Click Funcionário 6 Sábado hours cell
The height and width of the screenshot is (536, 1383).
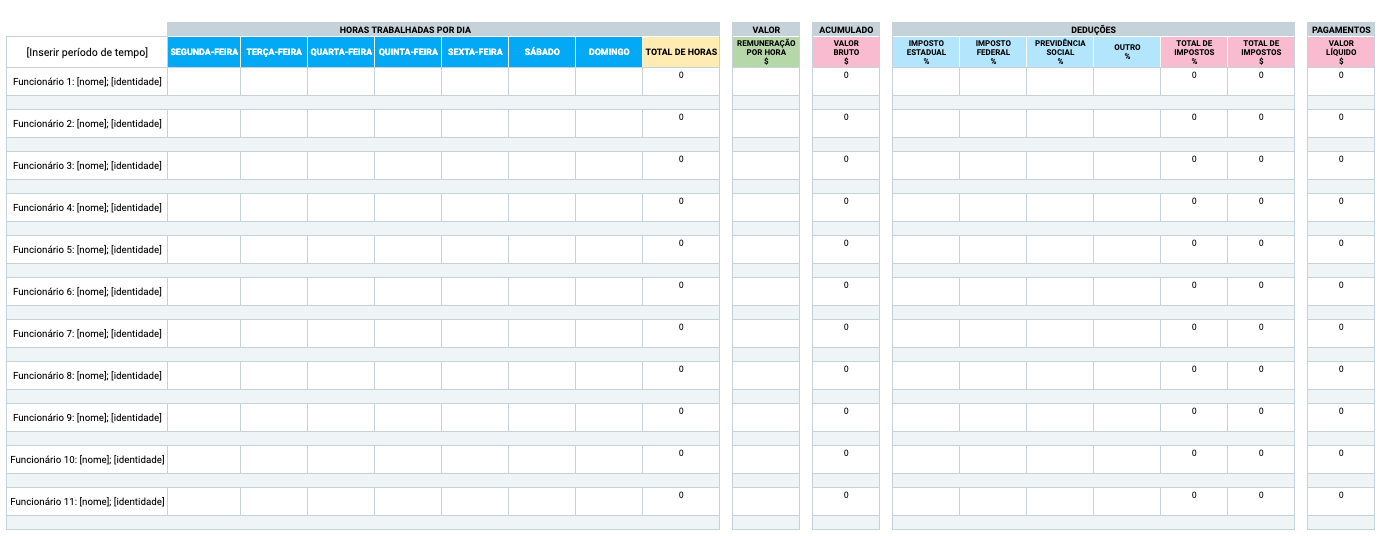tap(542, 292)
